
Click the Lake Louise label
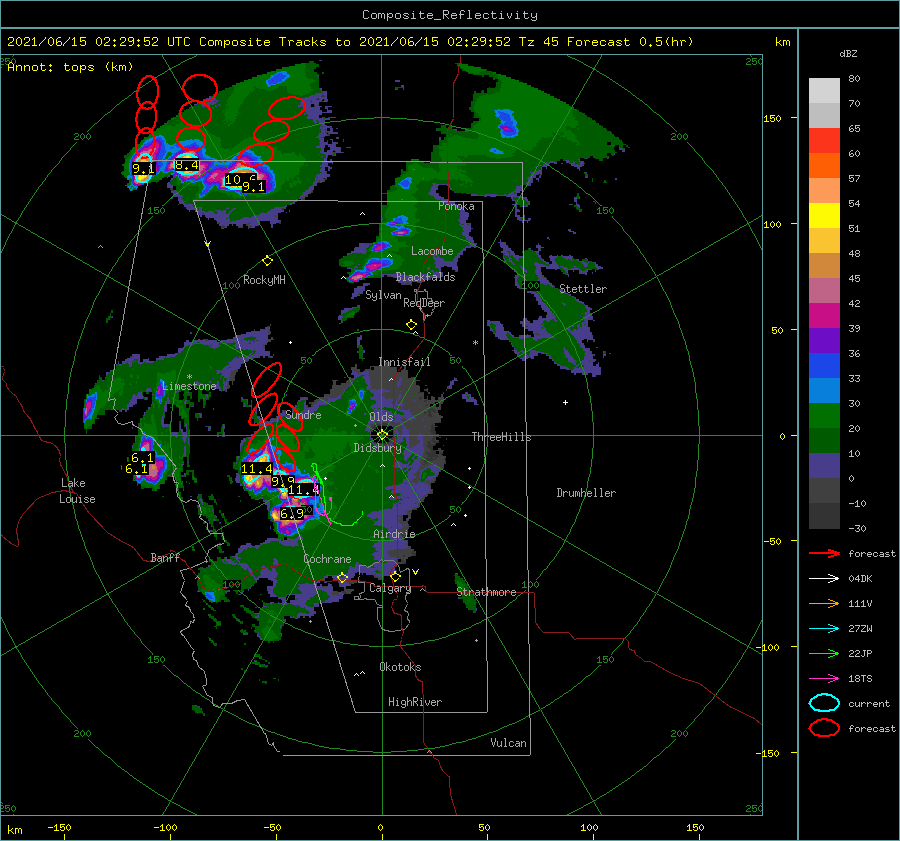pos(77,491)
